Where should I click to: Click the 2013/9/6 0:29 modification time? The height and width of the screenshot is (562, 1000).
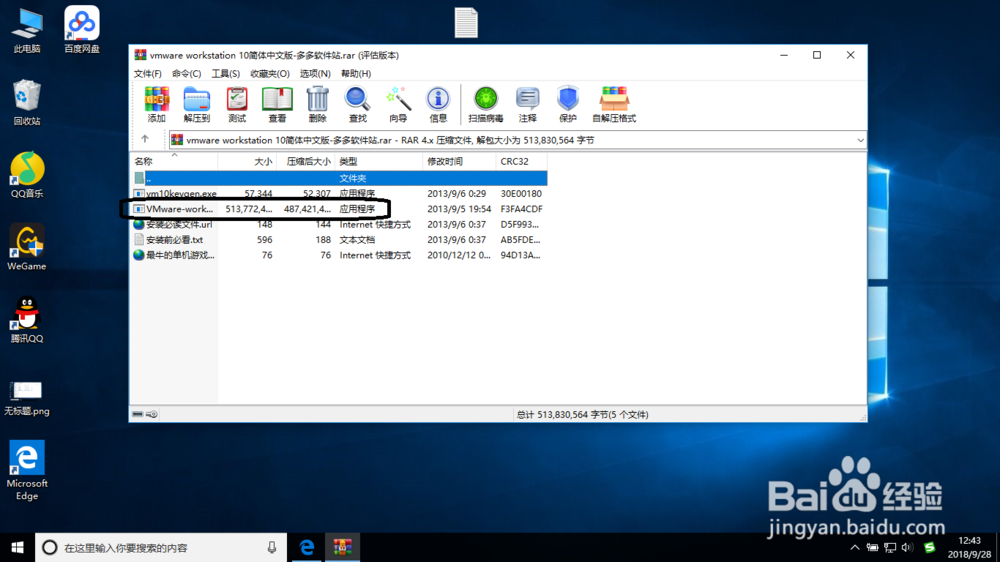tap(456, 193)
